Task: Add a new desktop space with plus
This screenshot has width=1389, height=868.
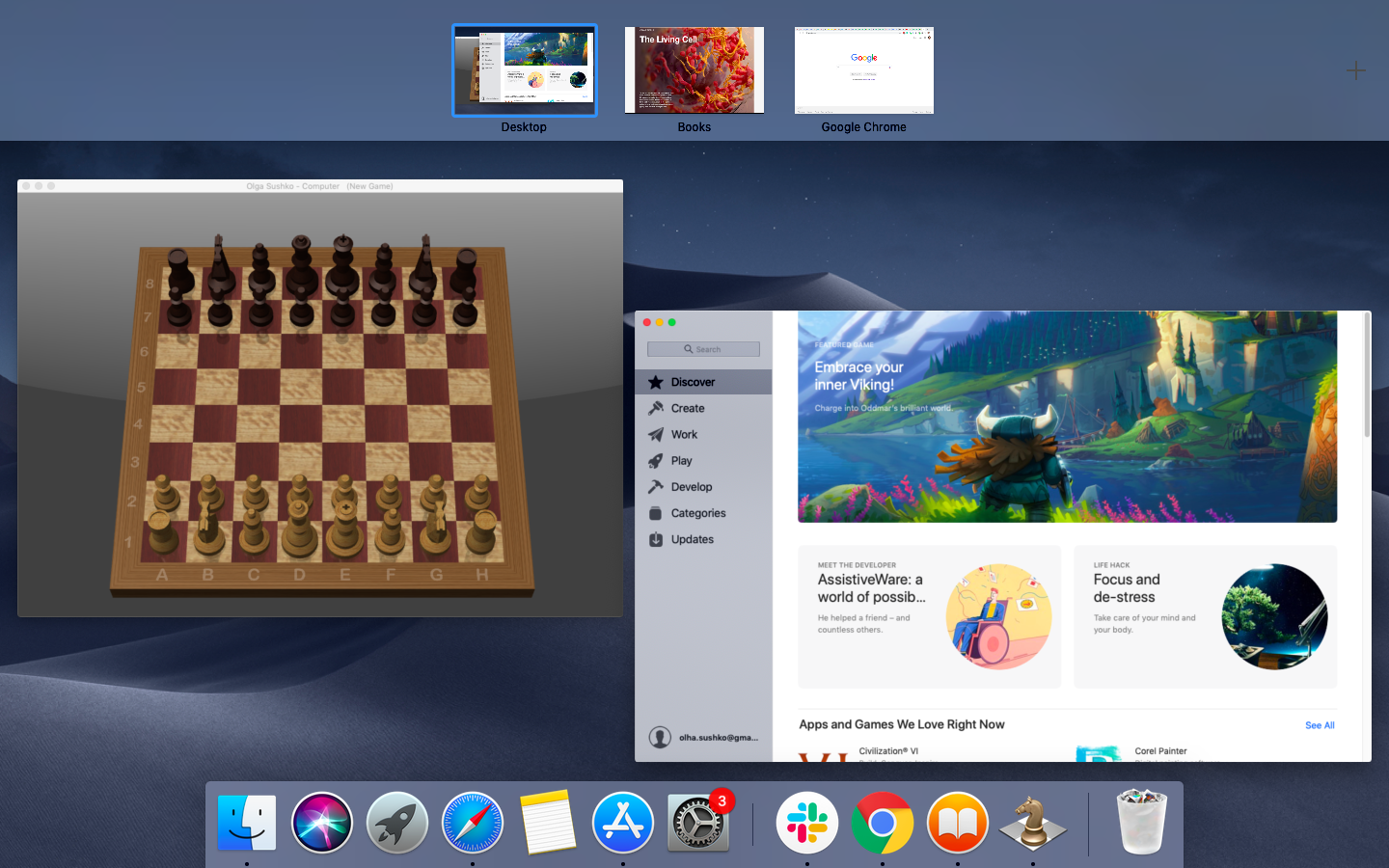Action: coord(1355,70)
